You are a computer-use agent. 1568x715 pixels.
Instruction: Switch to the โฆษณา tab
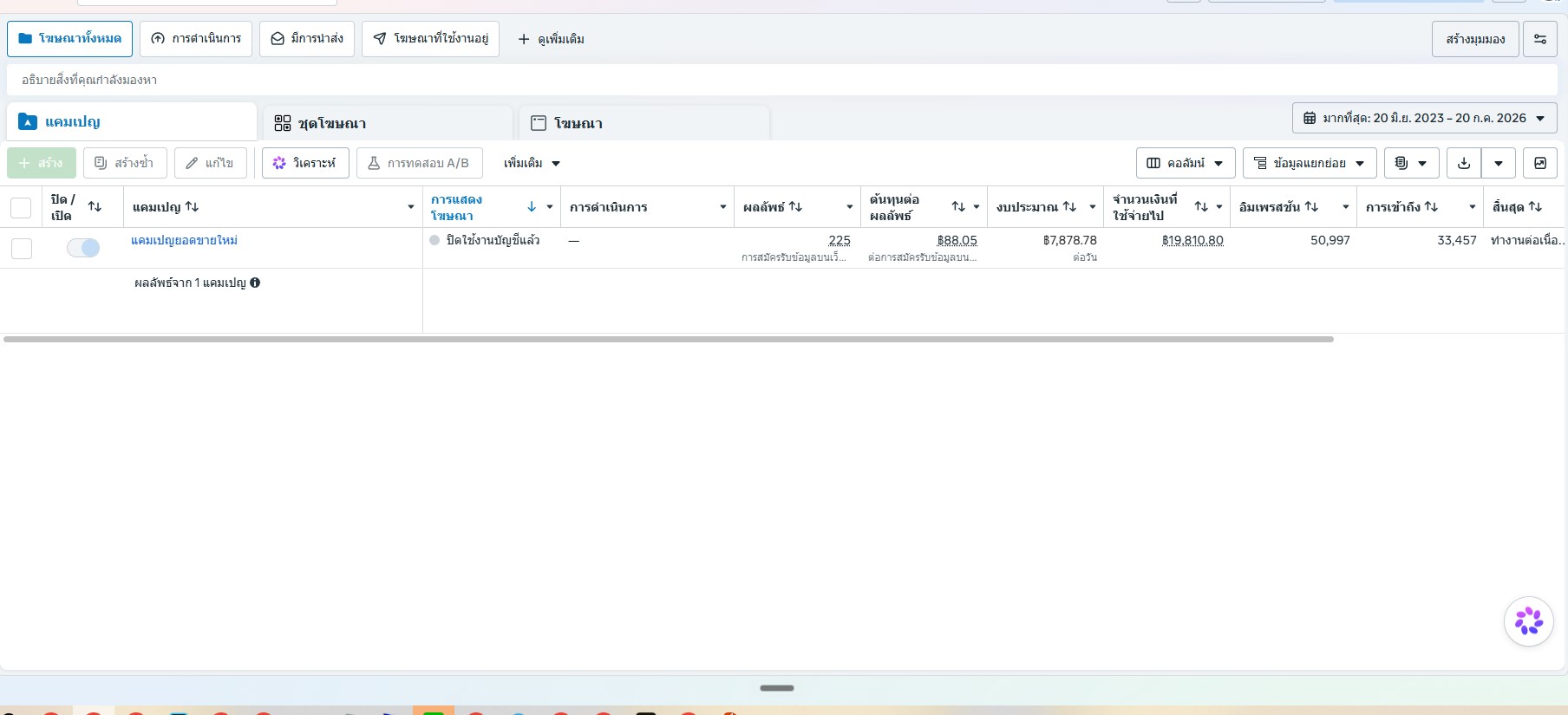[644, 123]
